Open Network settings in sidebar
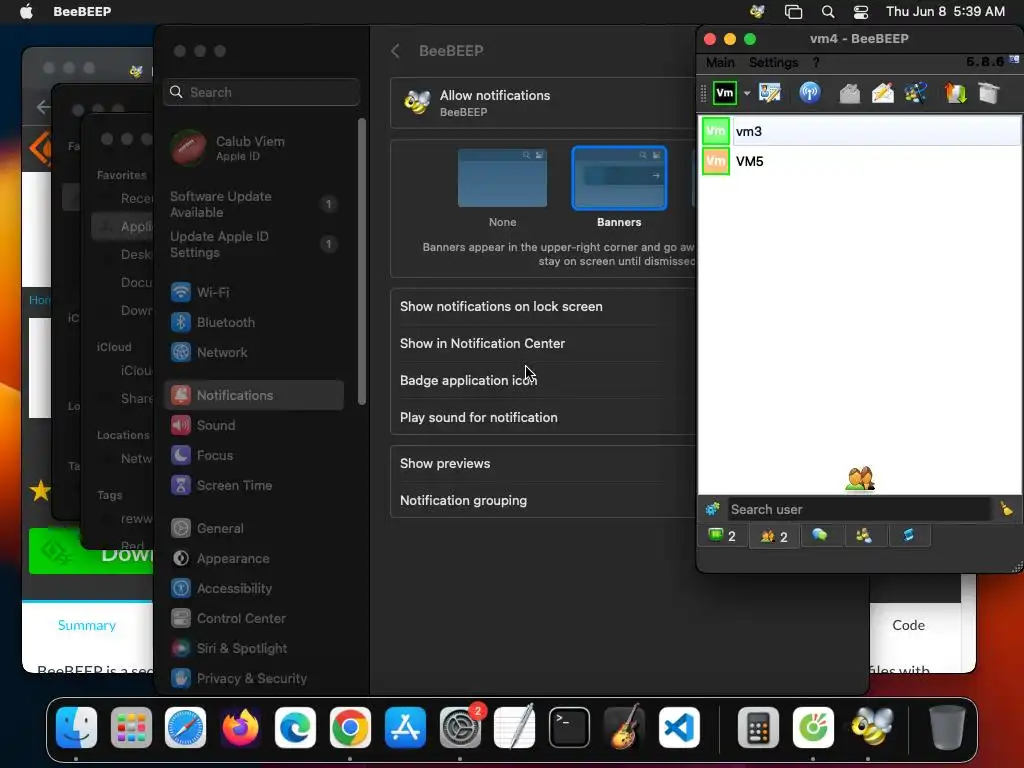The width and height of the screenshot is (1024, 768). [253, 352]
